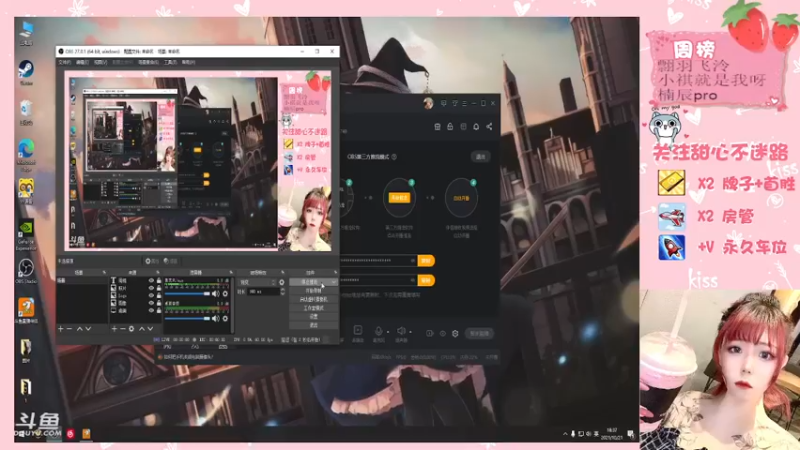Click Start Virtual Camera in OBS controls

pyautogui.click(x=313, y=299)
